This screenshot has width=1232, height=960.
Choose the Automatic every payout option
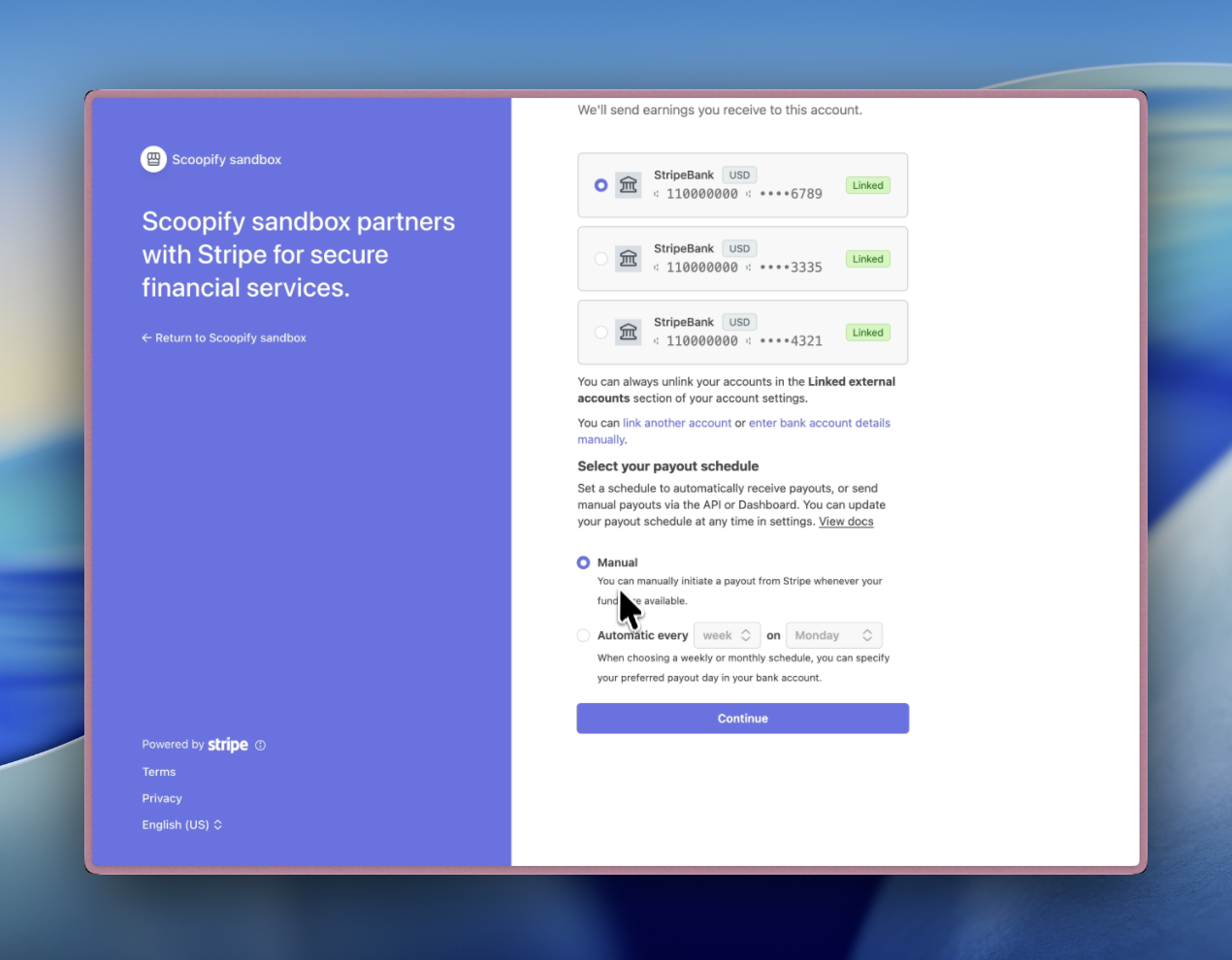point(583,636)
